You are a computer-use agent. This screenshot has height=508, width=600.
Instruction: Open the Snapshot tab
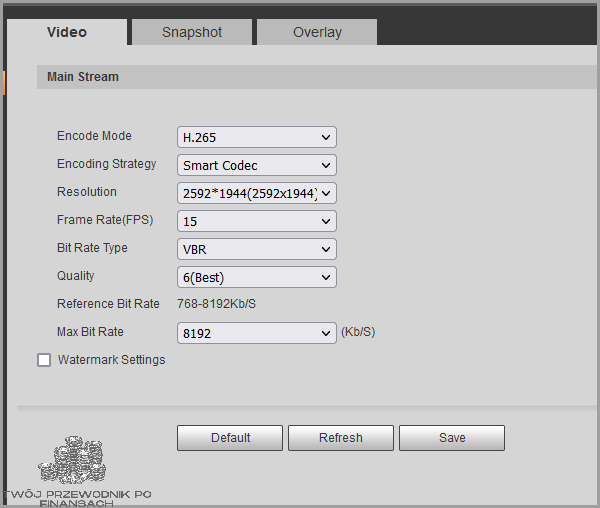192,32
